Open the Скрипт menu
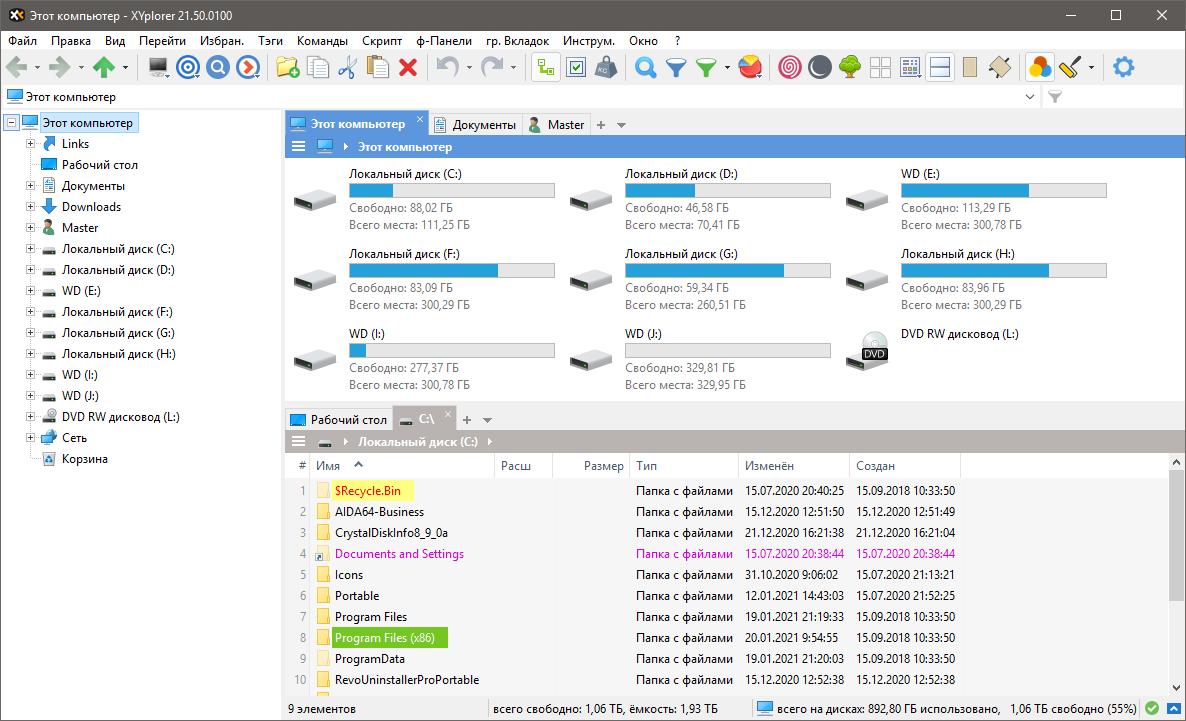This screenshot has width=1186, height=721. [x=382, y=41]
